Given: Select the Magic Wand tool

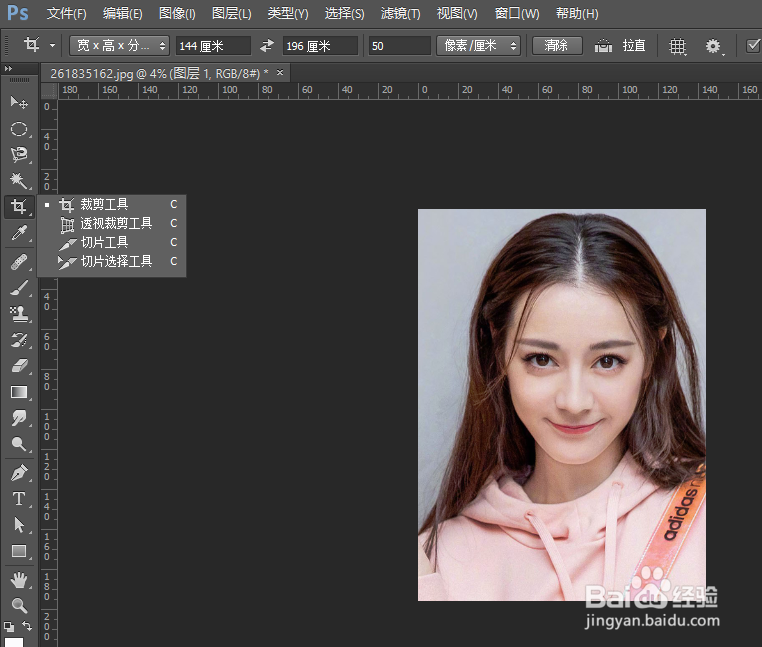Looking at the screenshot, I should pyautogui.click(x=19, y=180).
